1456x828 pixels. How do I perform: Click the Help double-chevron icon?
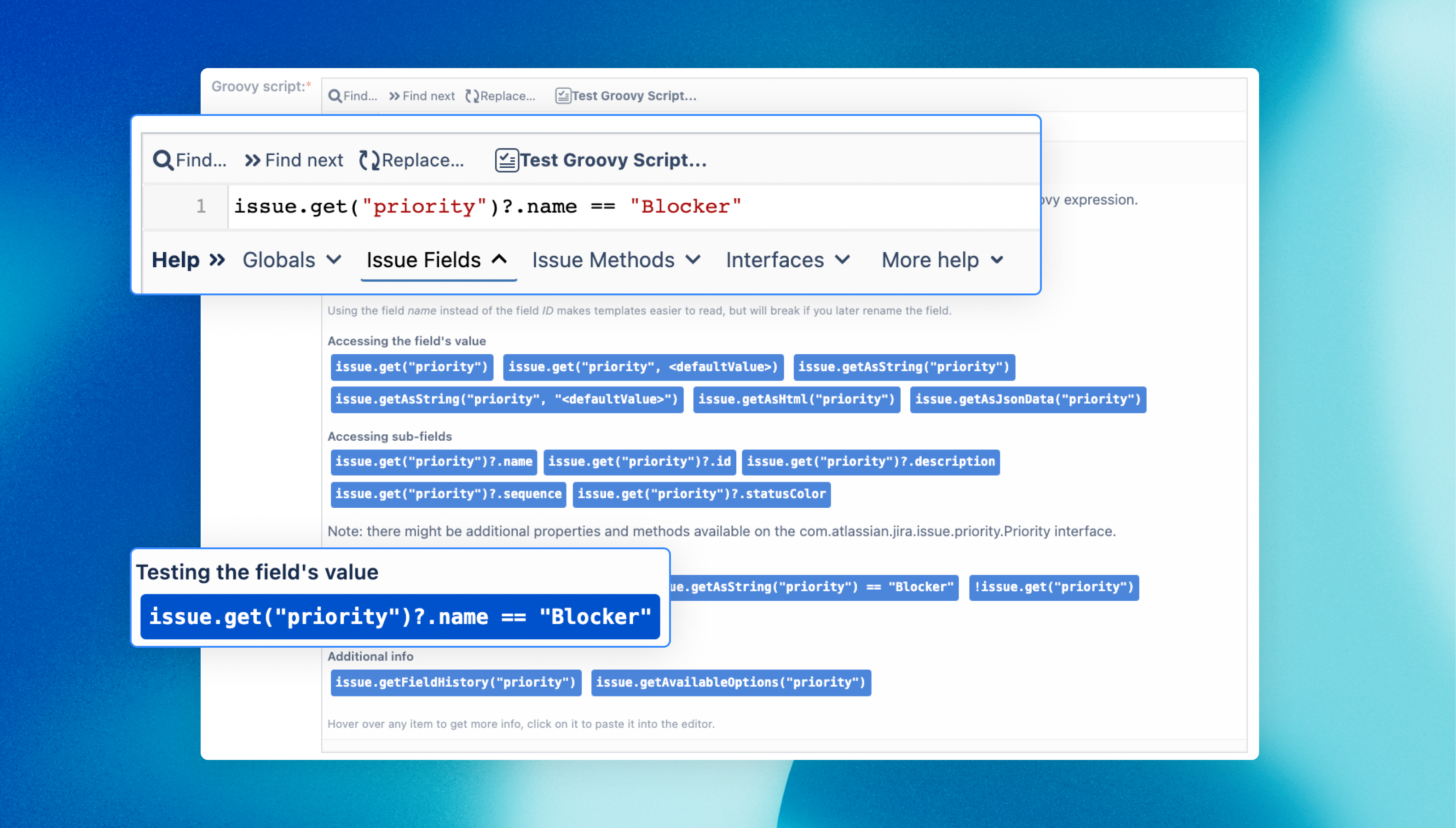[217, 260]
